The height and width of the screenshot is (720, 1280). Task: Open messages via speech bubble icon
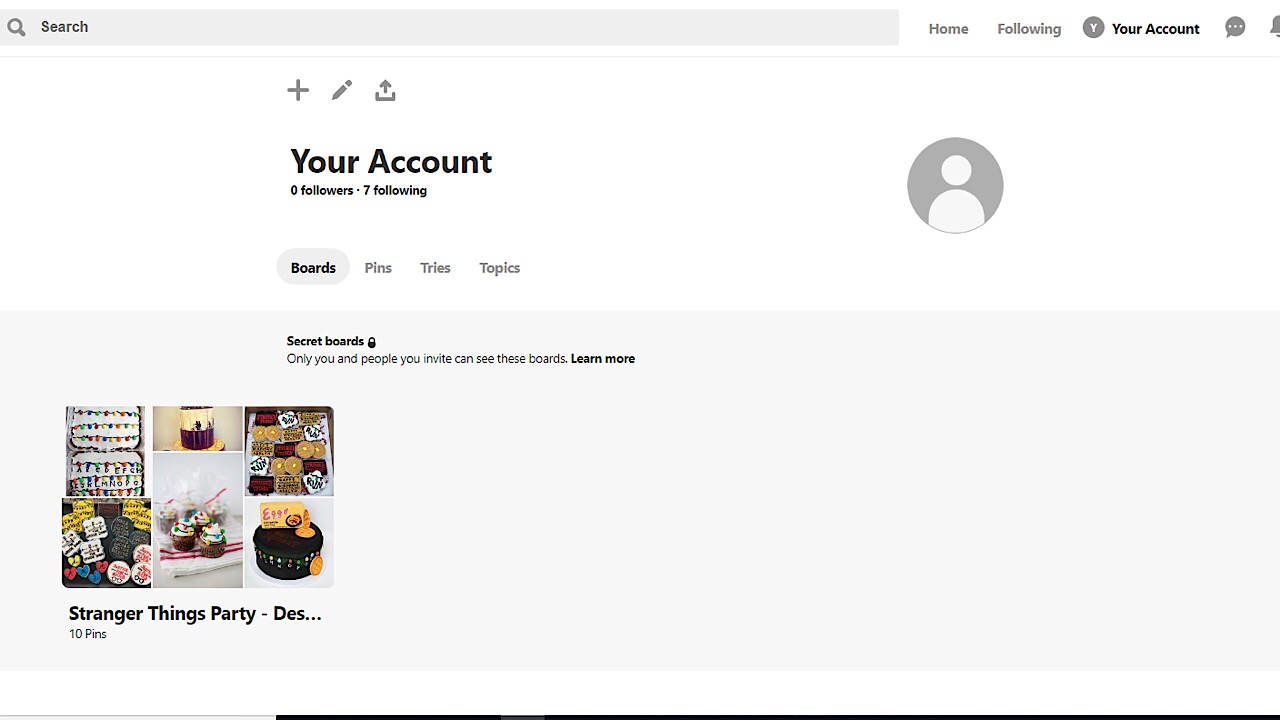click(1235, 28)
